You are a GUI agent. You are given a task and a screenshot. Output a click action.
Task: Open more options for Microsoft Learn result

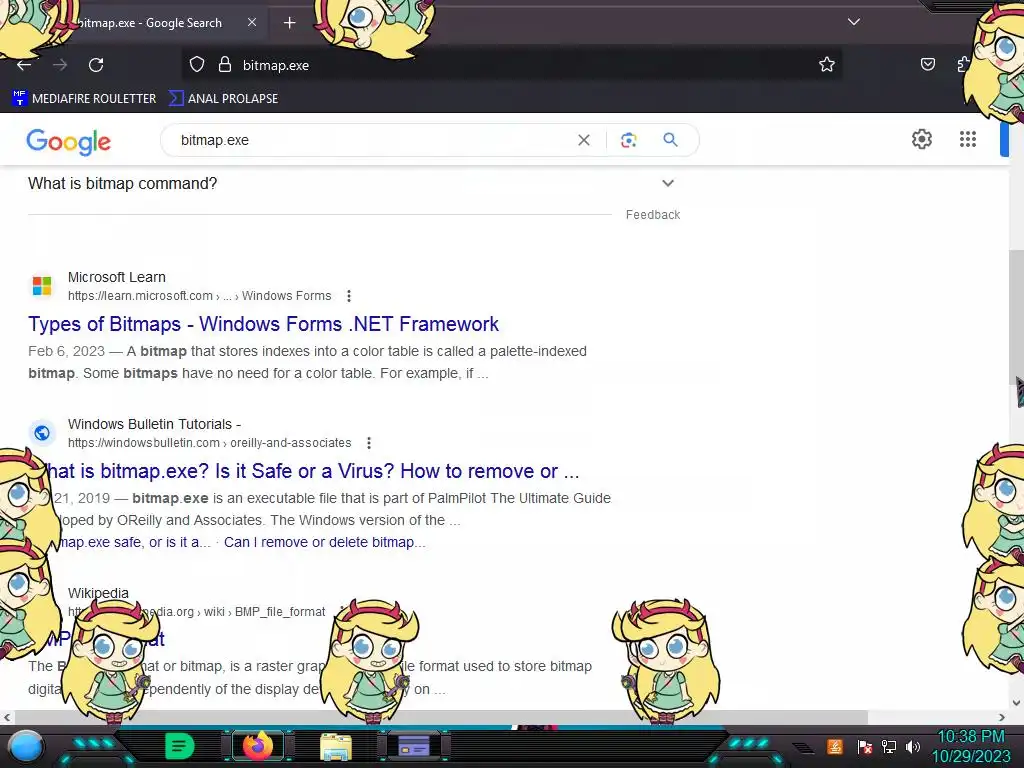pos(349,296)
